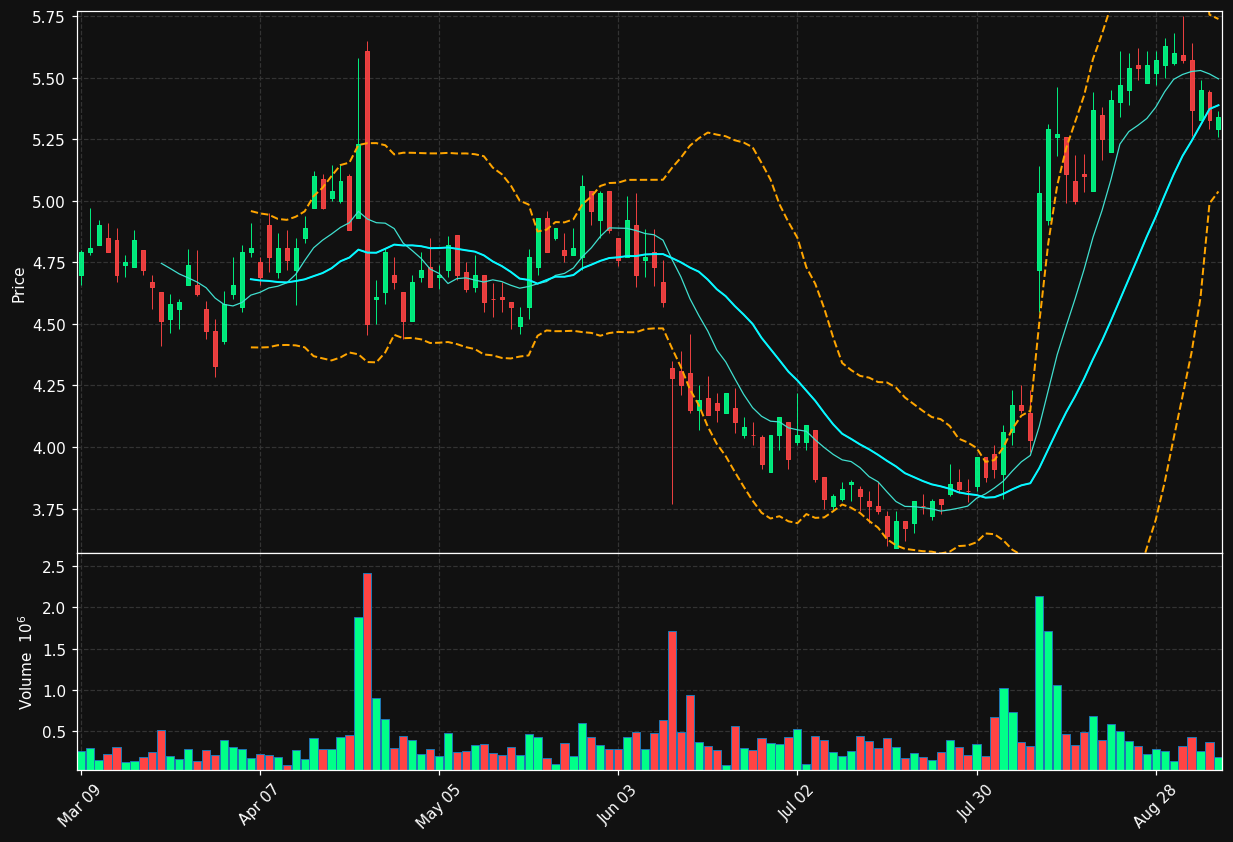Click the 5.25 price axis label
The image size is (1233, 842).
point(50,140)
